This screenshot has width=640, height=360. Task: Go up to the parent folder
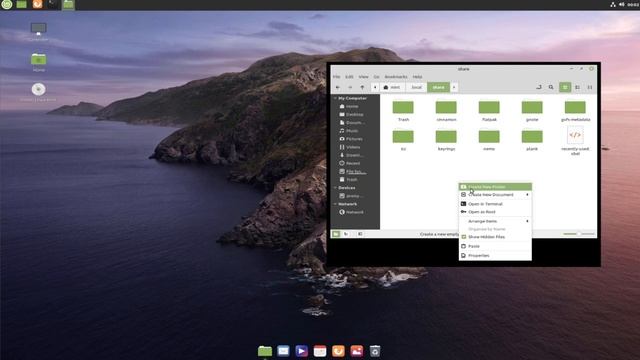362,87
